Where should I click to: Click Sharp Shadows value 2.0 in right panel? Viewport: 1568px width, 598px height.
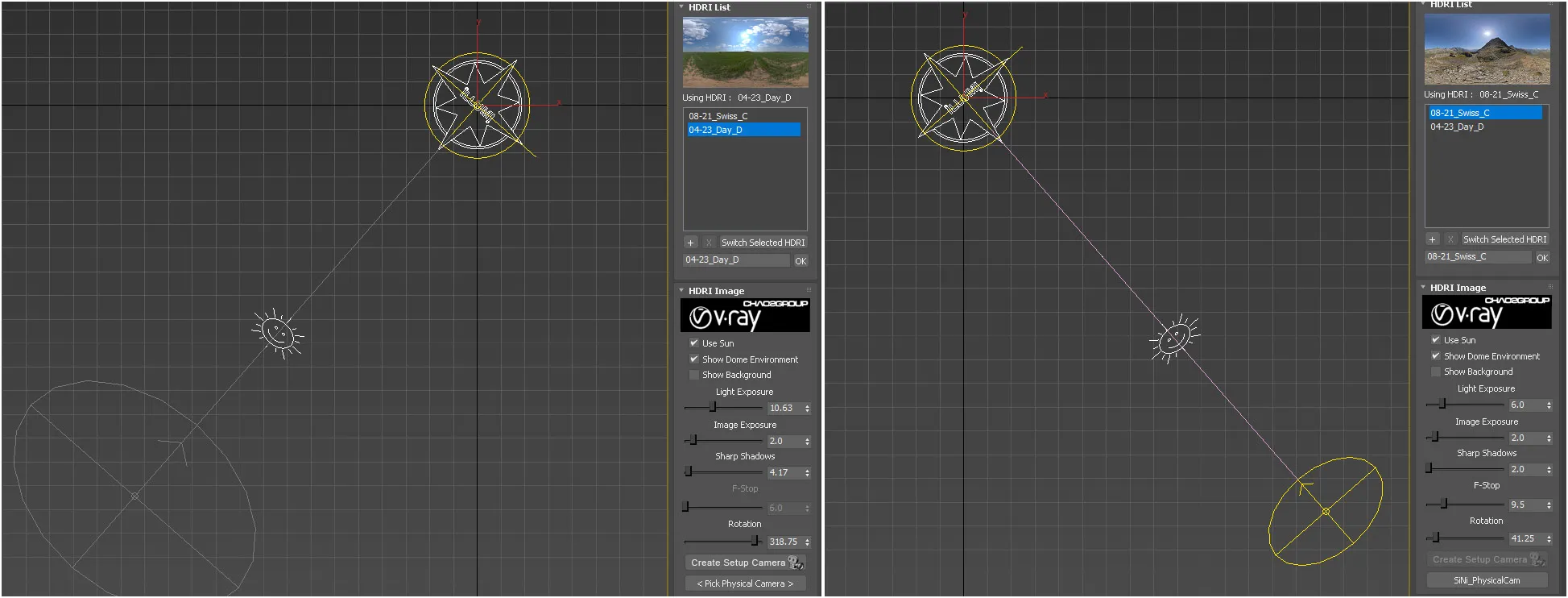pyautogui.click(x=1526, y=470)
